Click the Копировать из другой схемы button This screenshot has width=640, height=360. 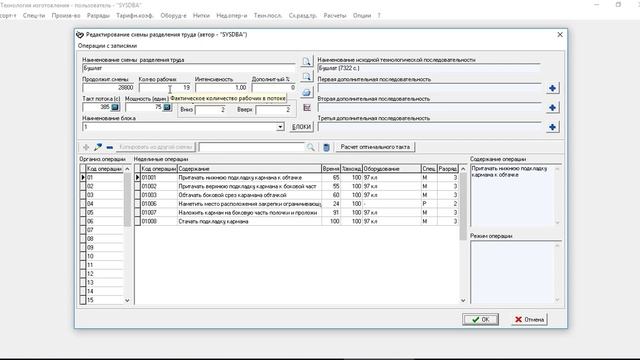pos(156,147)
